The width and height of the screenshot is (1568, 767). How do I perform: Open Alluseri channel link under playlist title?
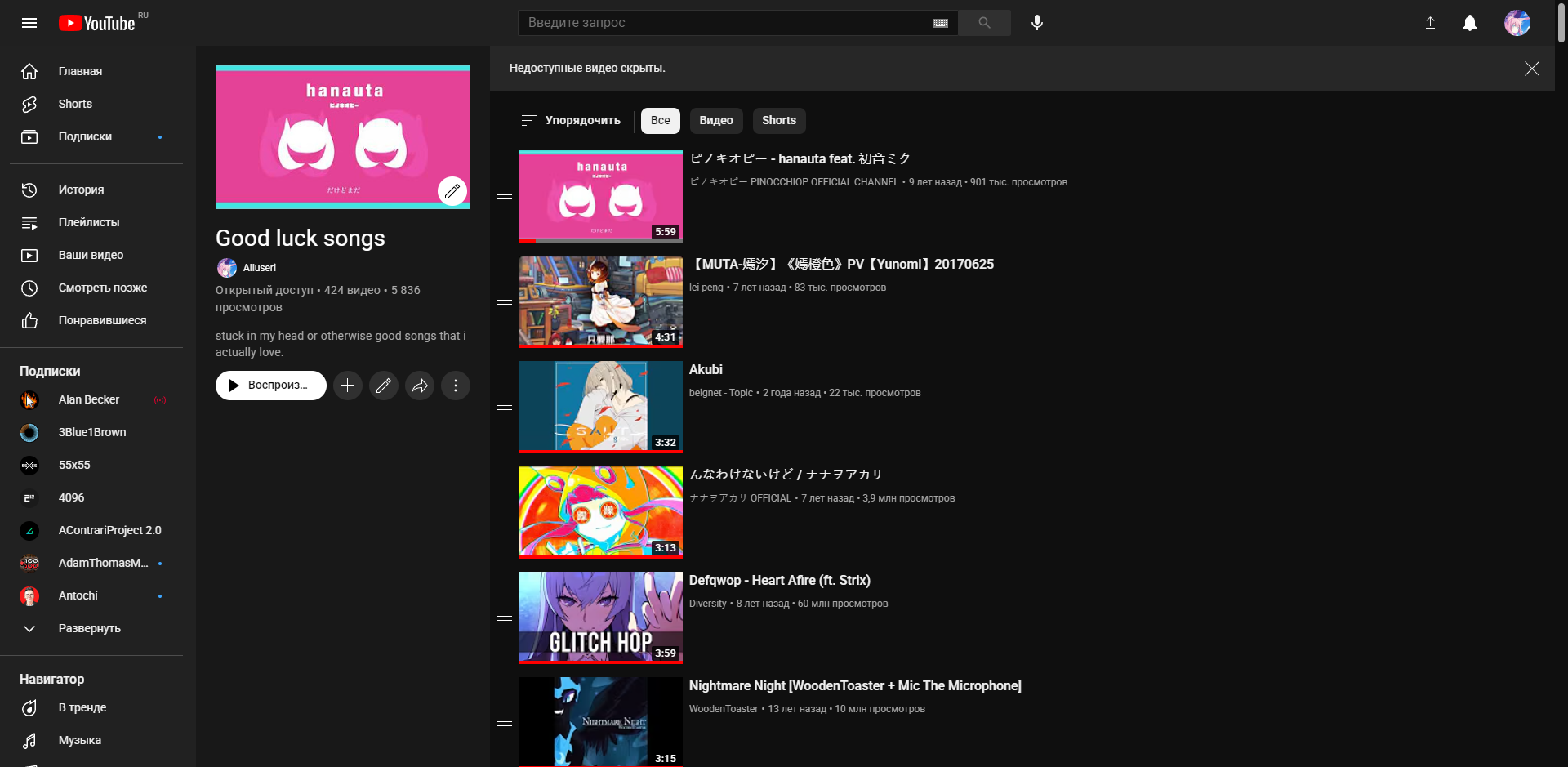[x=260, y=268]
